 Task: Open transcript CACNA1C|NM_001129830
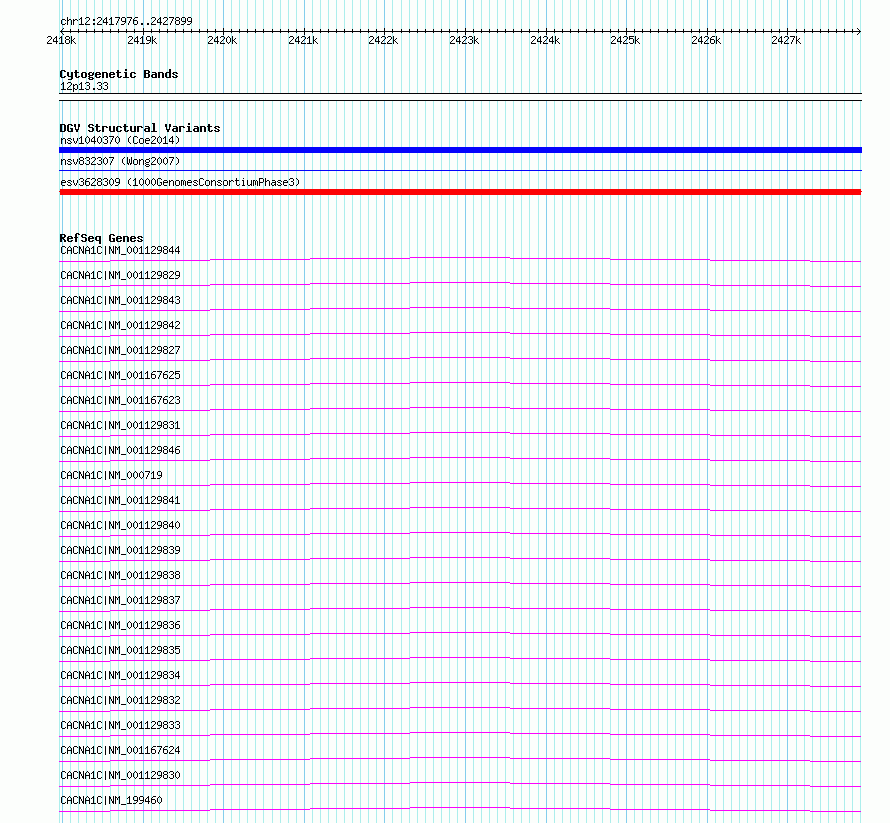[120, 775]
